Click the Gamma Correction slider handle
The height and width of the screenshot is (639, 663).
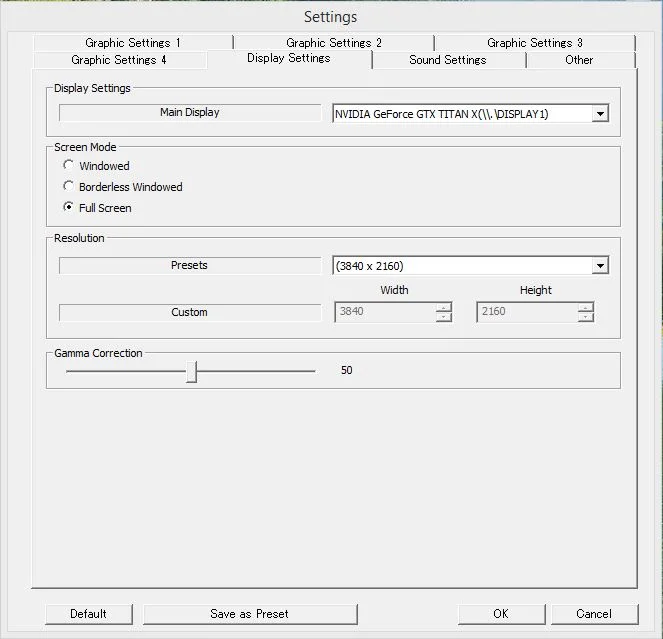192,372
